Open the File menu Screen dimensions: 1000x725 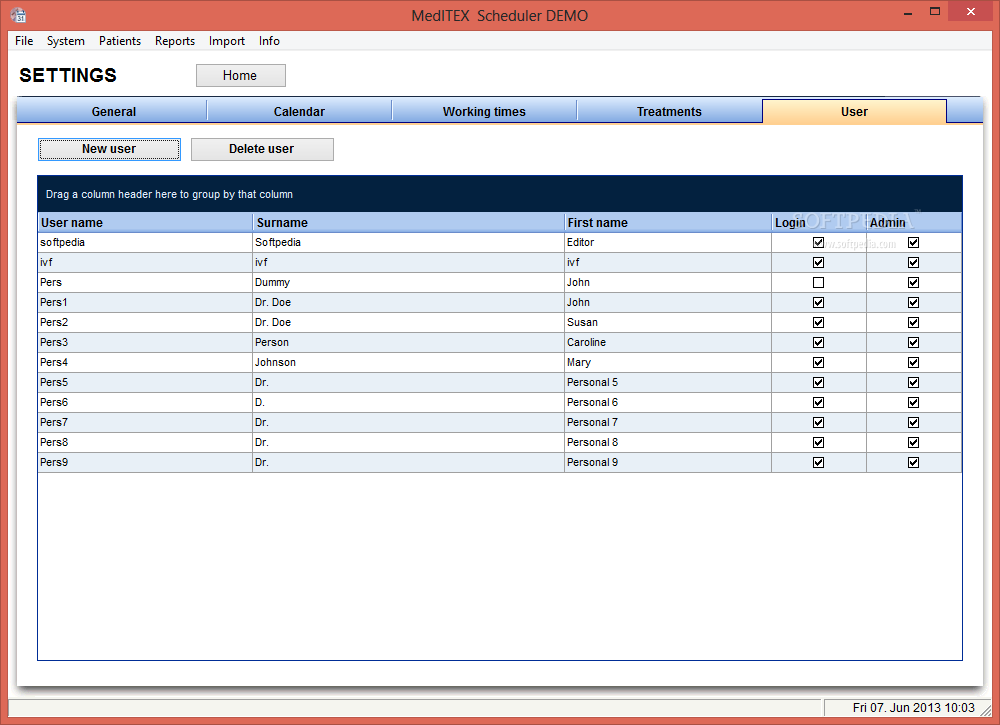point(24,41)
